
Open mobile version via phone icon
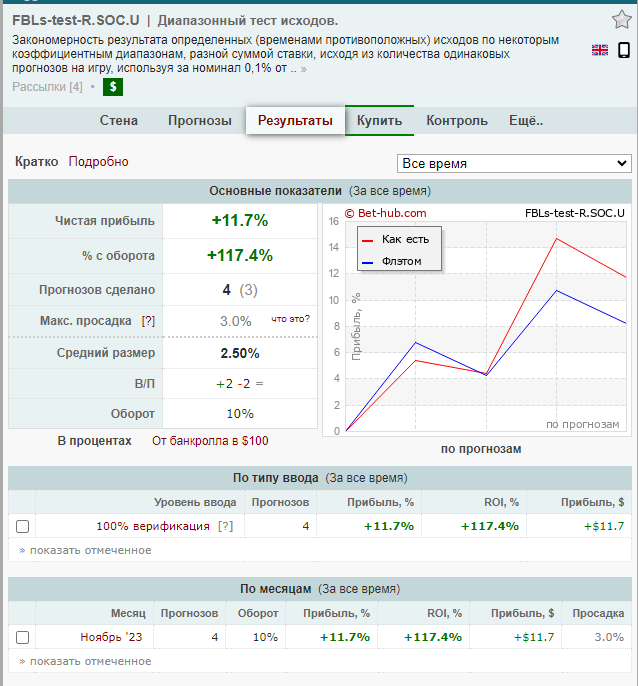click(x=624, y=50)
